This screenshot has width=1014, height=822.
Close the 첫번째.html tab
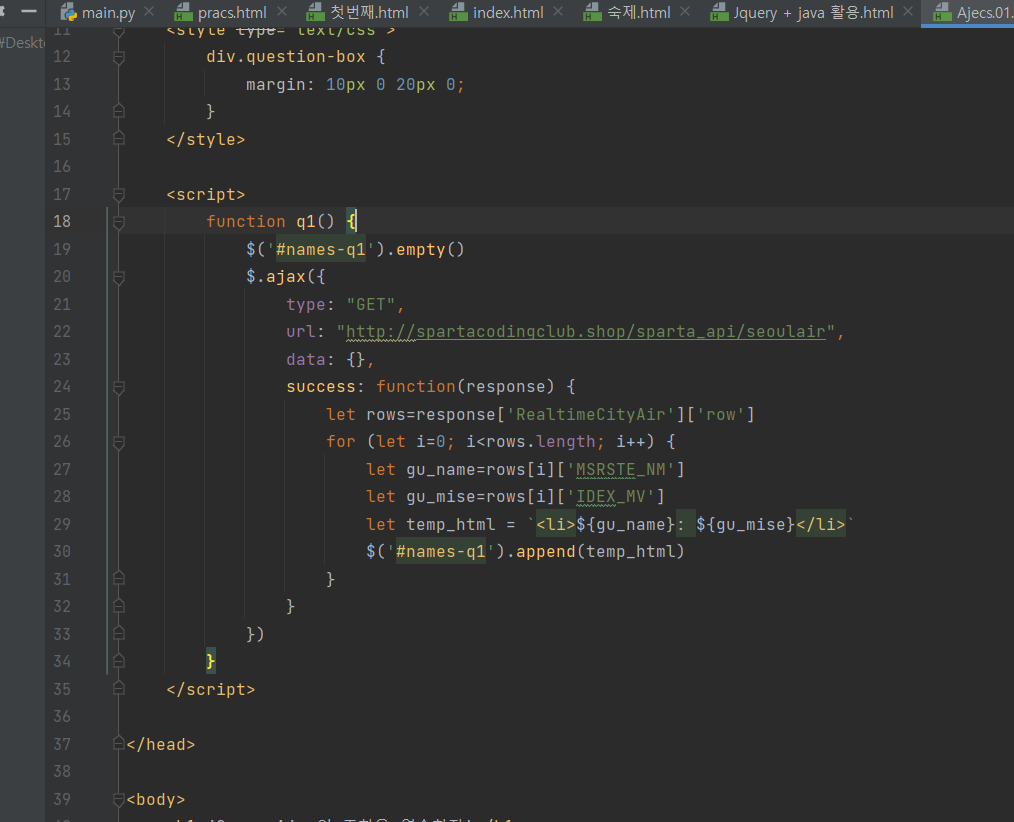pyautogui.click(x=424, y=12)
